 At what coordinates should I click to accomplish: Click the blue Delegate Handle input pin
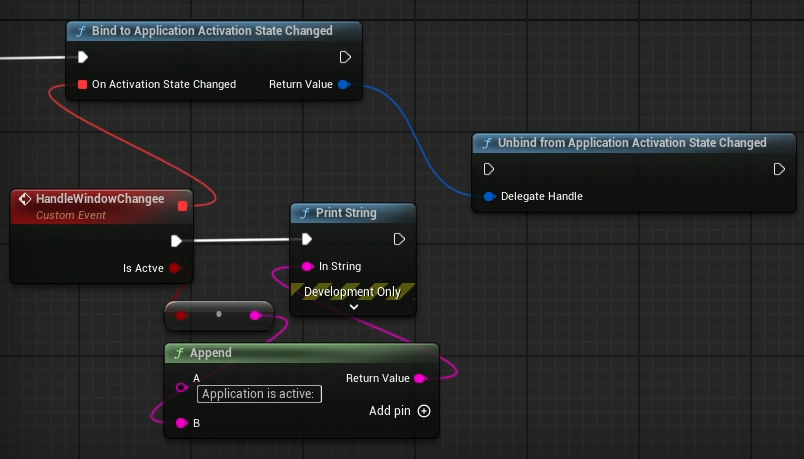click(x=489, y=197)
